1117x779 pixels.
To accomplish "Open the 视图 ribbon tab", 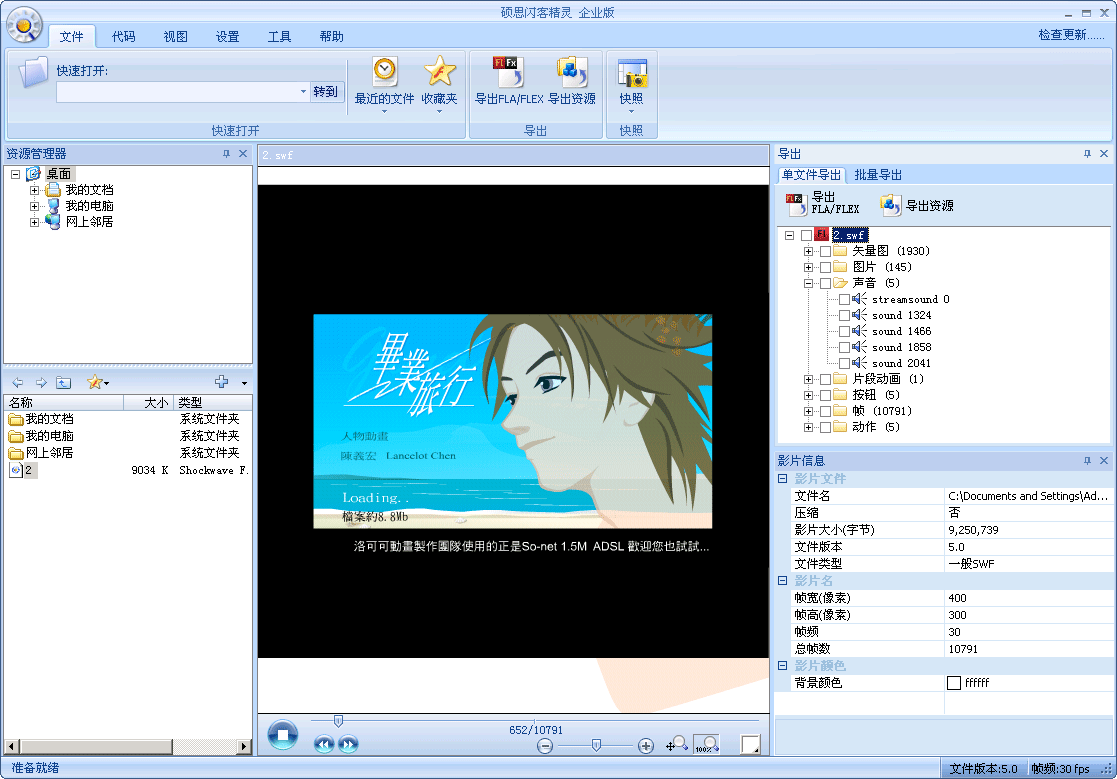I will (x=175, y=36).
